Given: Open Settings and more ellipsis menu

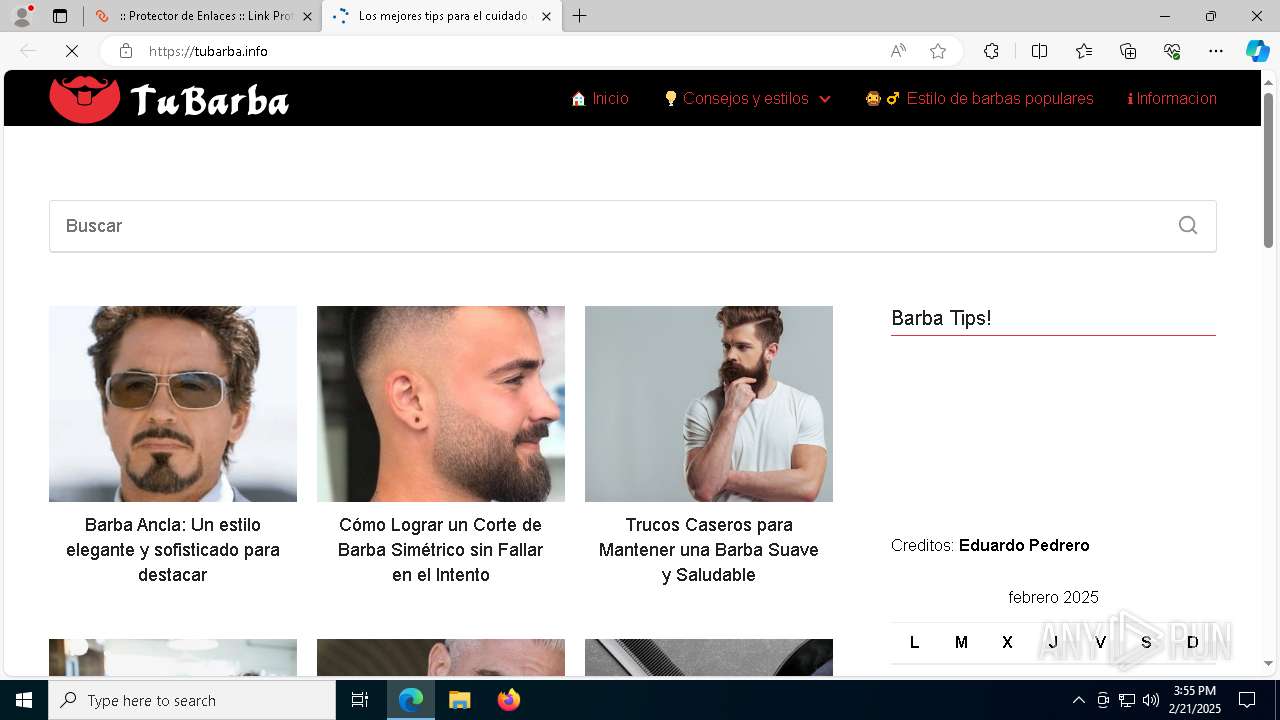Looking at the screenshot, I should pos(1216,51).
